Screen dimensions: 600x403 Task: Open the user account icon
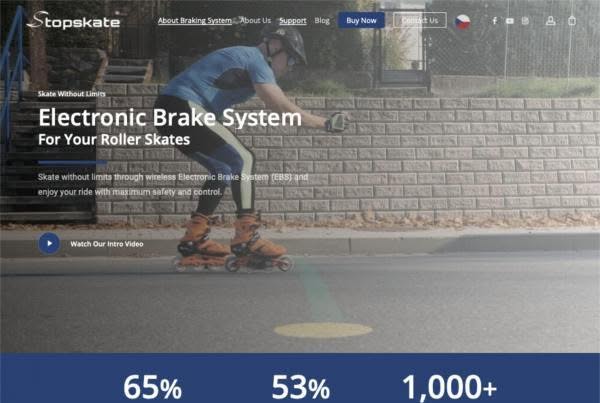point(551,21)
